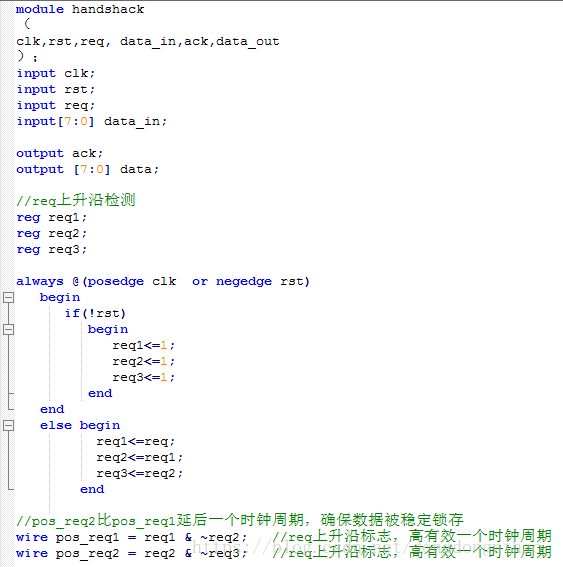Click the 'end' after the req3<=1 assignment
Image resolution: width=563 pixels, height=567 pixels.
tap(100, 393)
